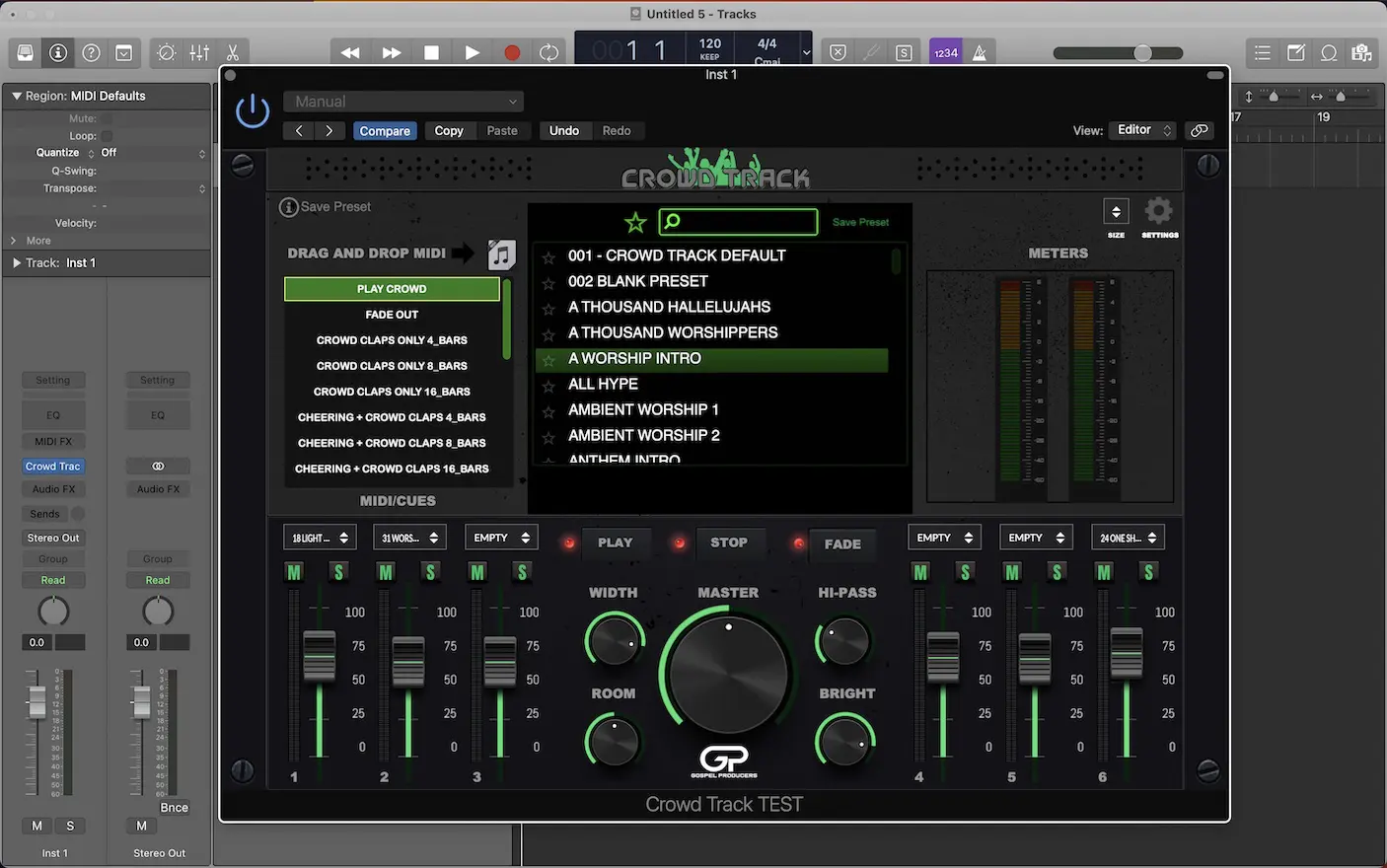
Task: Click the favorites star filter icon
Action: pos(635,223)
